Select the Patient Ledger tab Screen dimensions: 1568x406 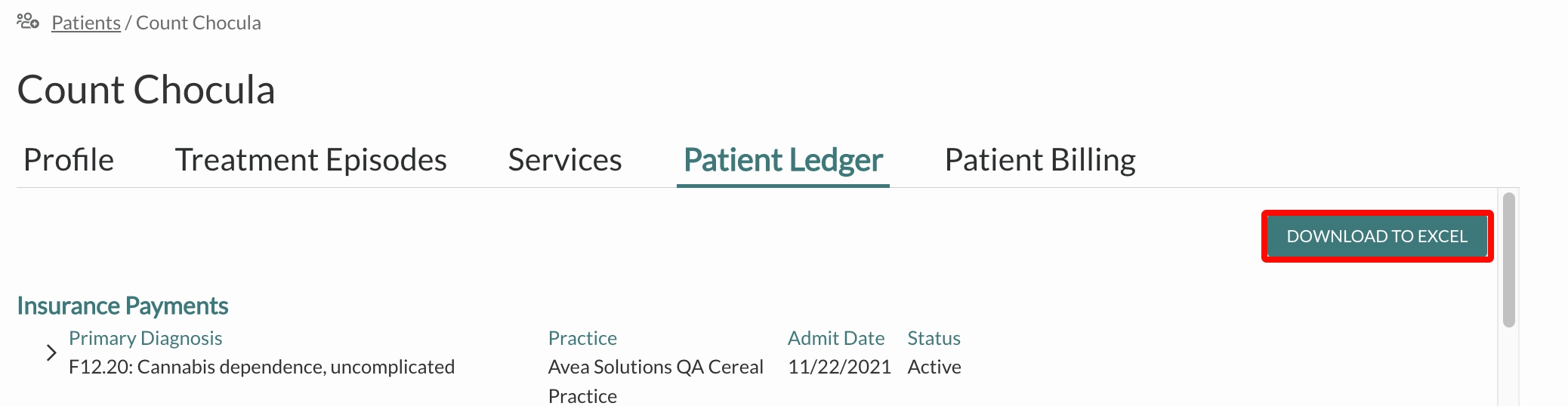[x=783, y=160]
